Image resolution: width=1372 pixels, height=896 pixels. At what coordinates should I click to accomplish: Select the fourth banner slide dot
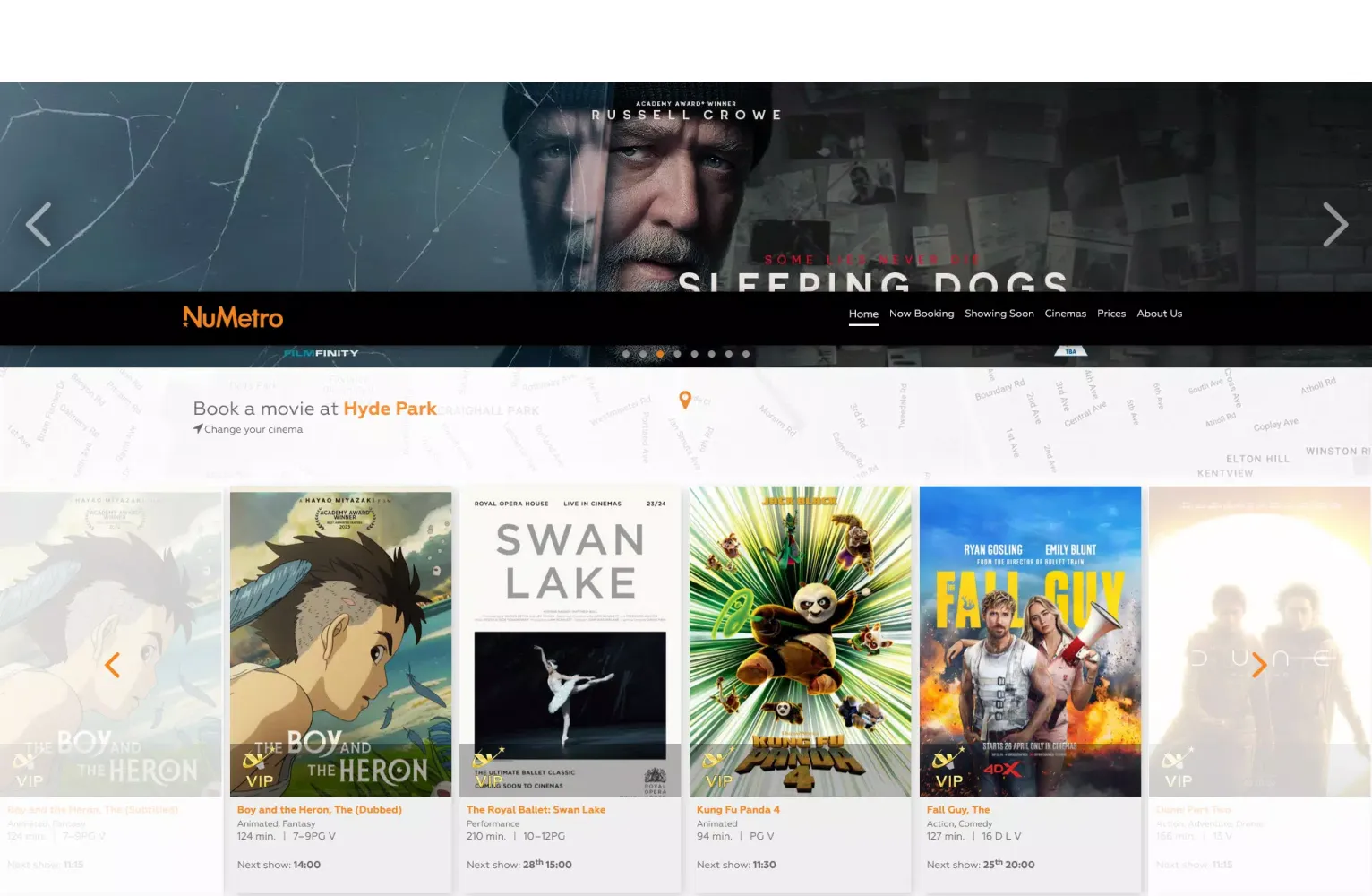click(x=677, y=354)
